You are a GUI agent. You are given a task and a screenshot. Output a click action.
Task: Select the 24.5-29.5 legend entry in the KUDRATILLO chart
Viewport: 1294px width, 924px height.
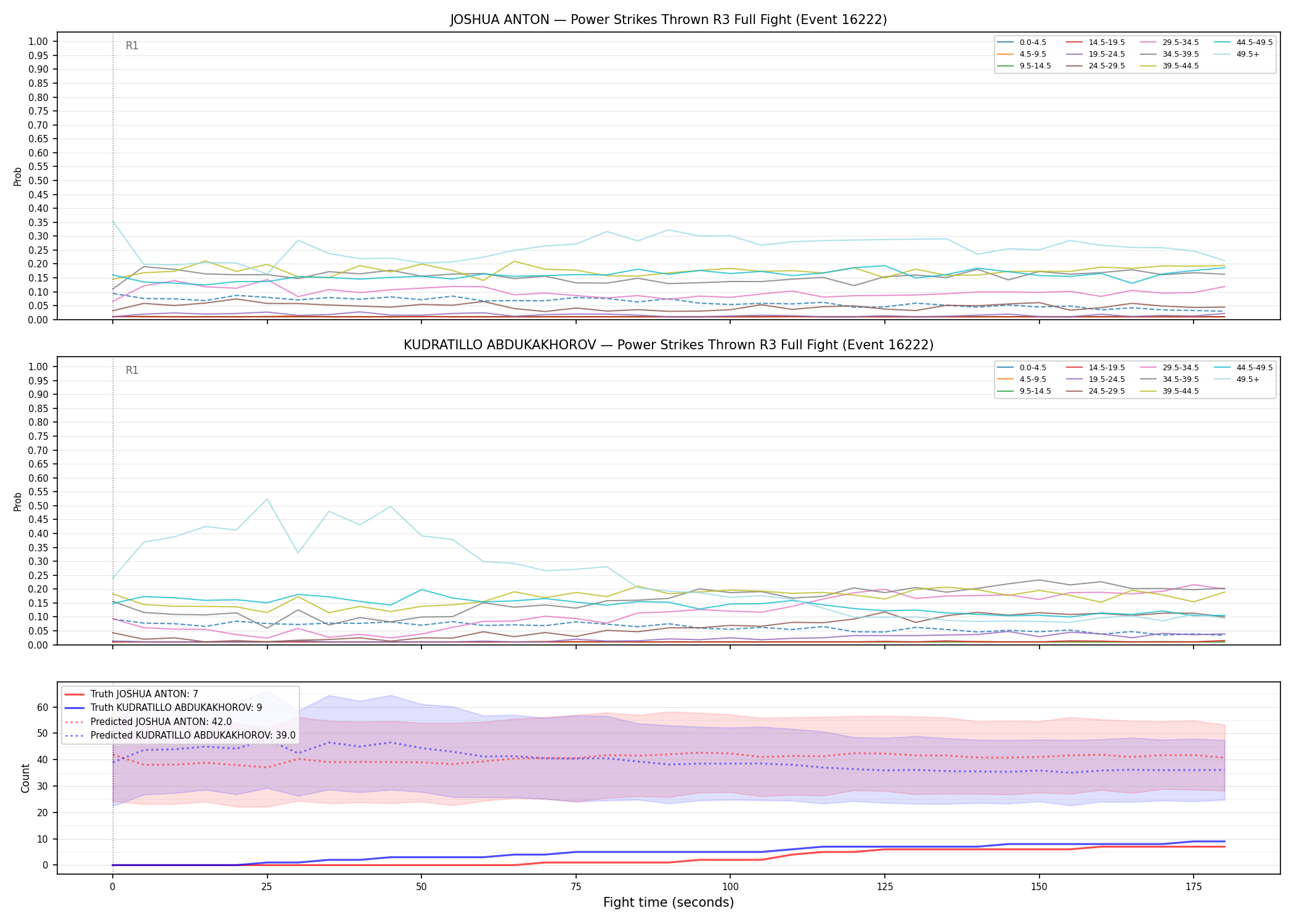coord(1096,391)
